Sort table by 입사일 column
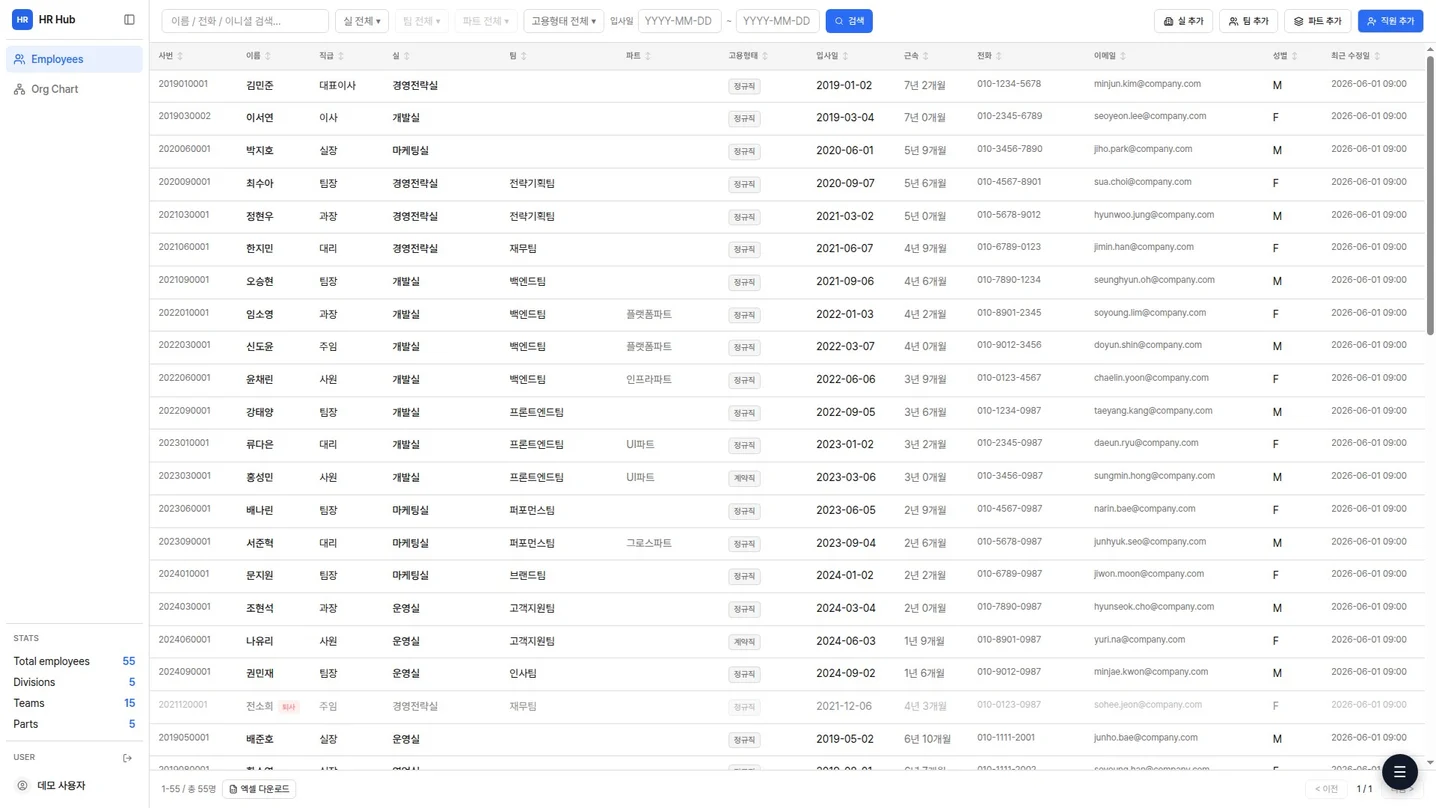This screenshot has width=1436, height=808. click(832, 56)
